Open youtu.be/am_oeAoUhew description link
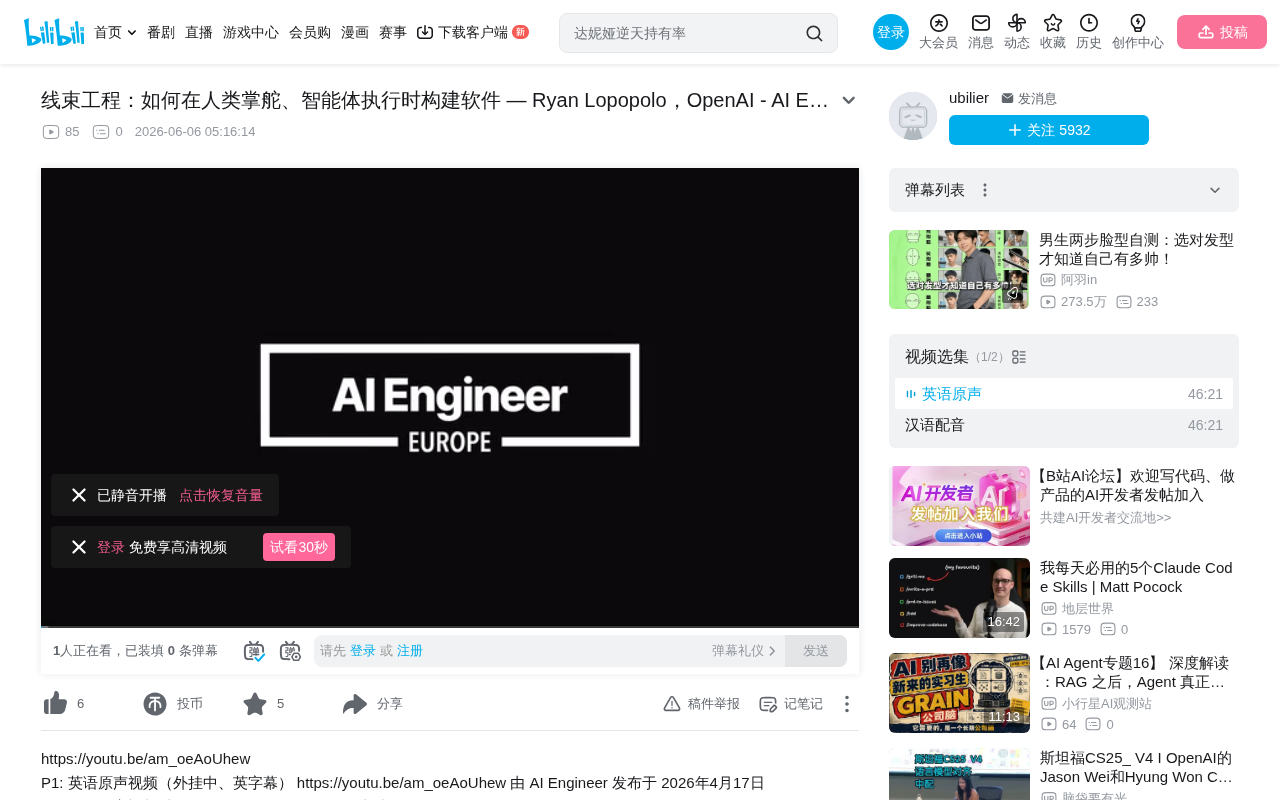1280x800 pixels. pos(146,758)
